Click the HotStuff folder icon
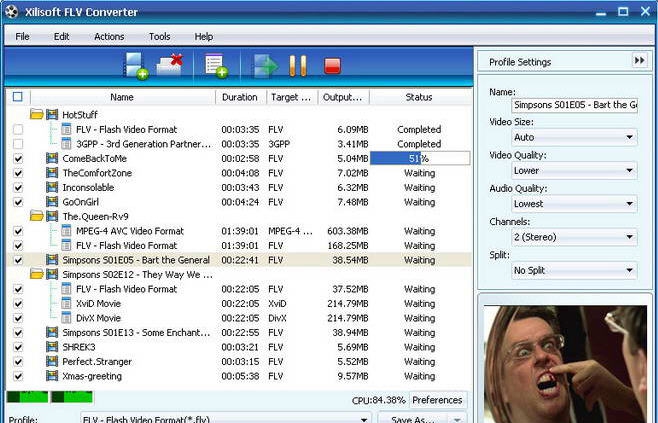The image size is (658, 423). point(37,114)
